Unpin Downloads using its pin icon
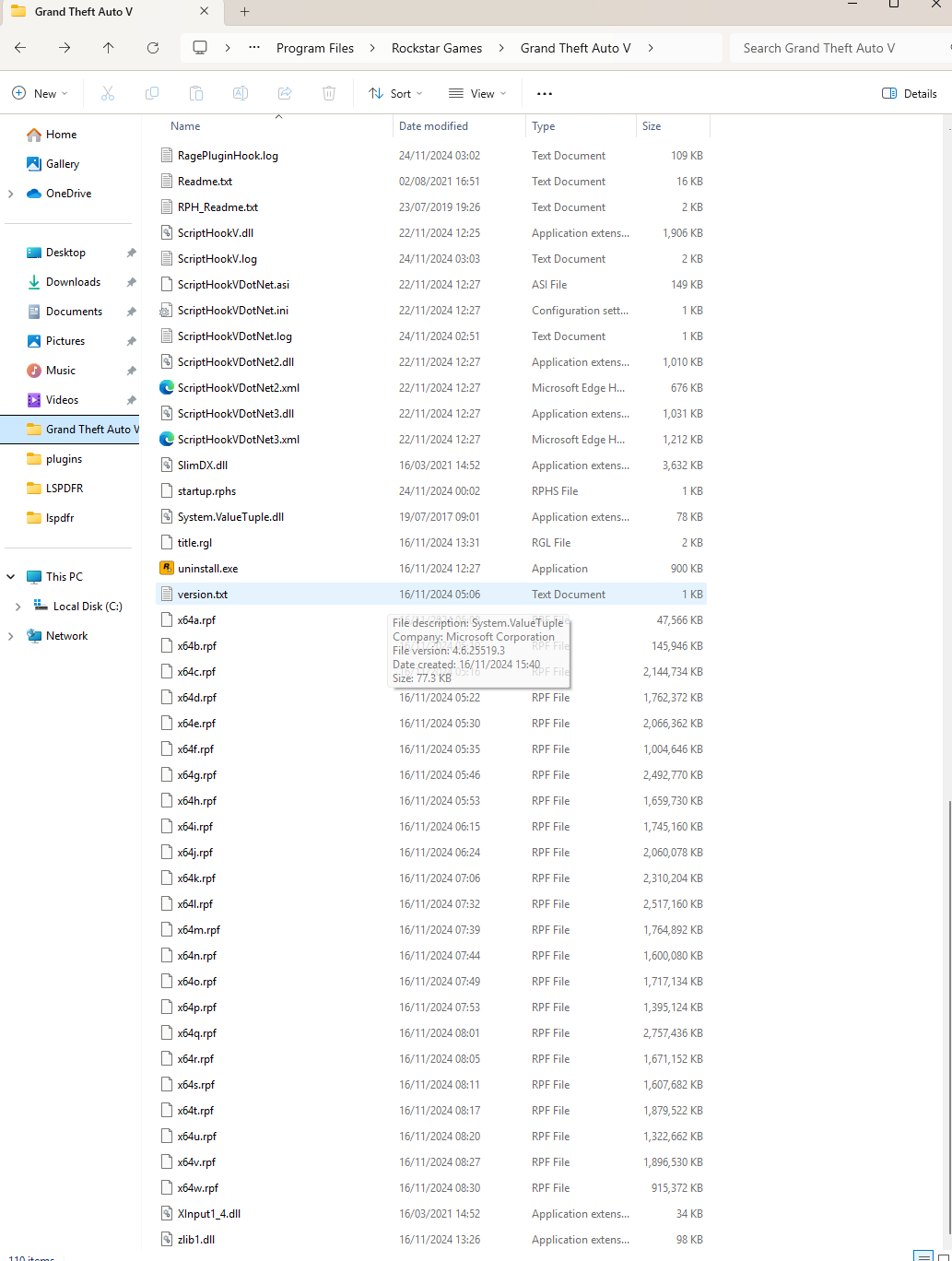This screenshot has width=952, height=1261. [x=131, y=282]
